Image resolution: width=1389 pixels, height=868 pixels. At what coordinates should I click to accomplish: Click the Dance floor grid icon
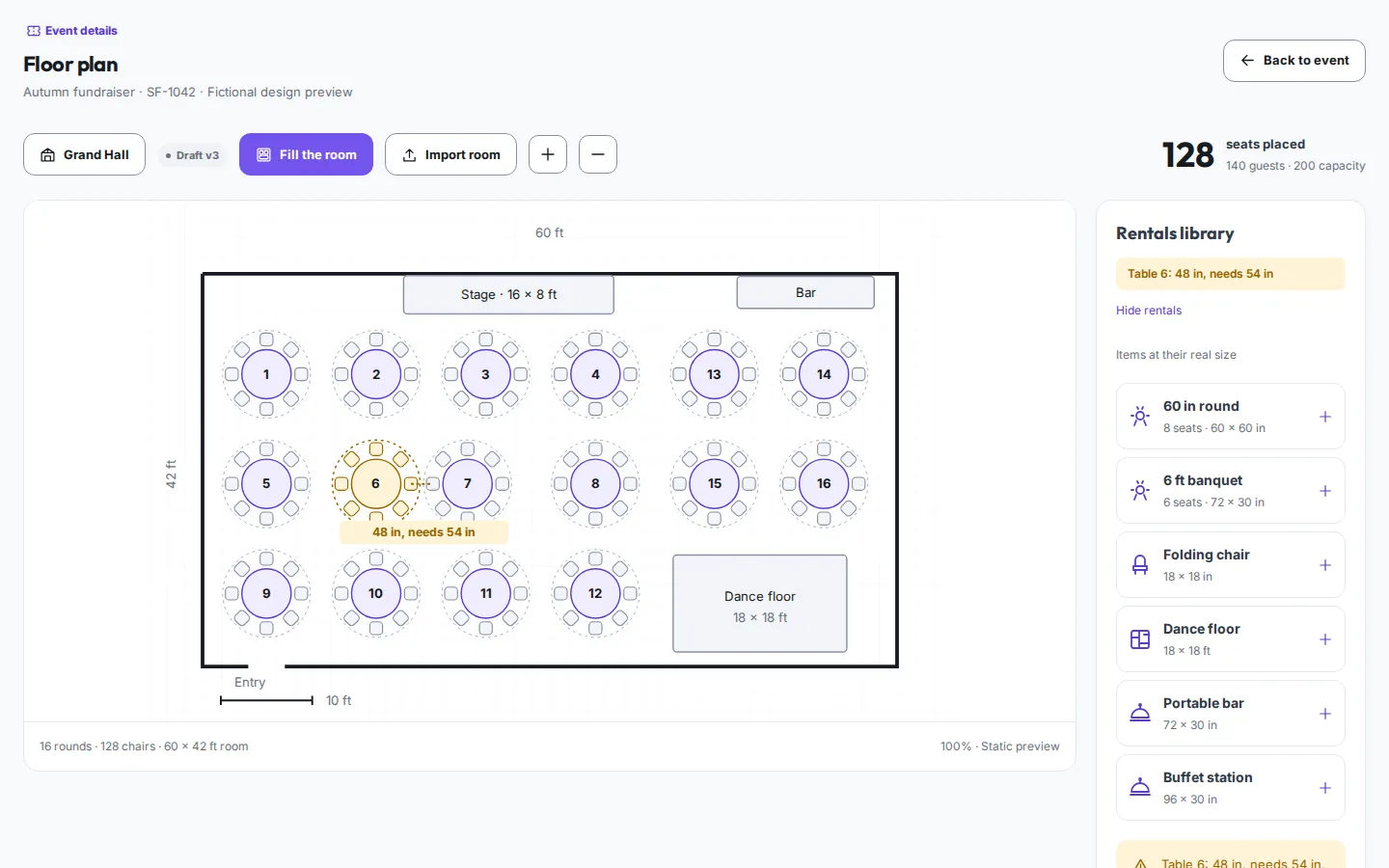tap(1140, 639)
